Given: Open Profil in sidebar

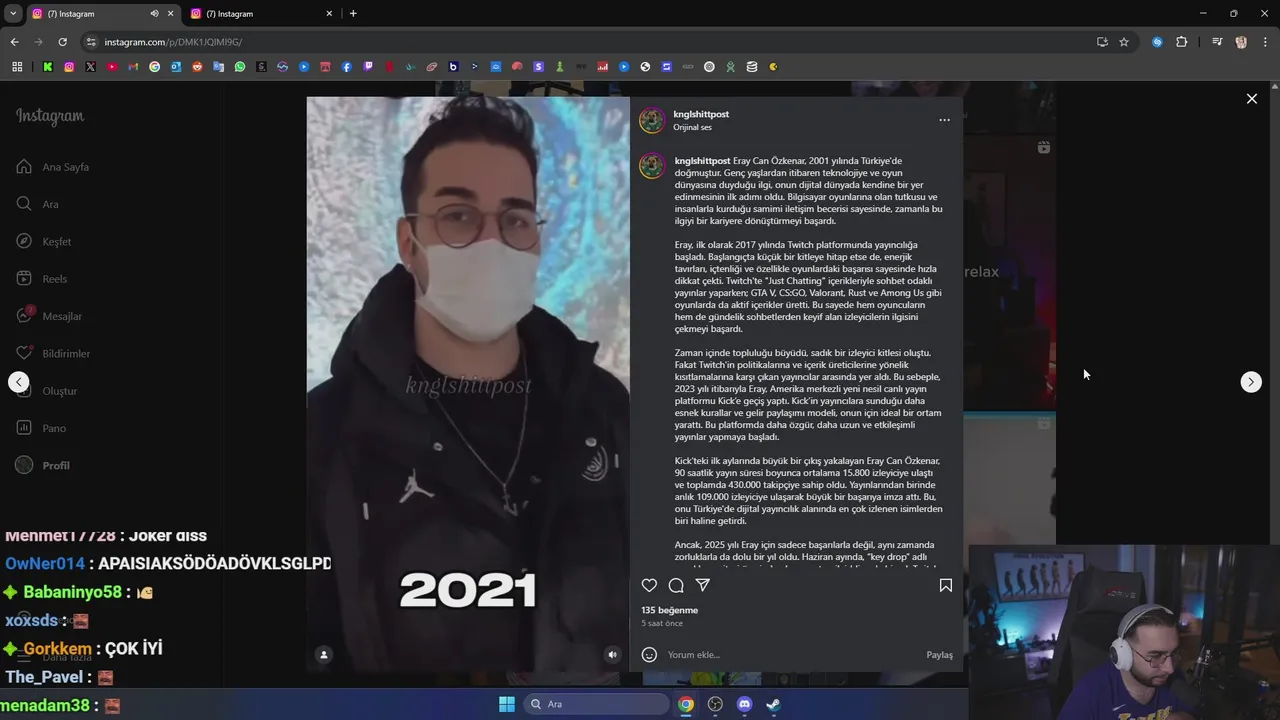Looking at the screenshot, I should 43,465.
